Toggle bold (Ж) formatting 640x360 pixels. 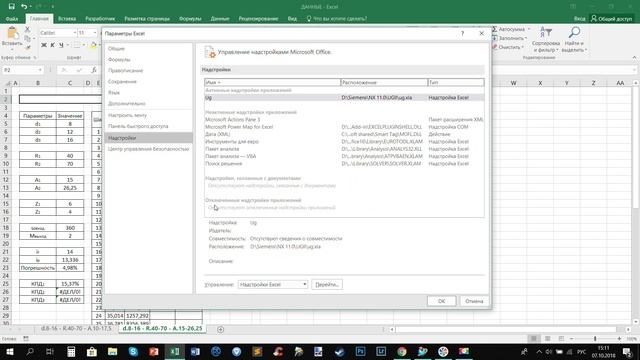tap(44, 45)
